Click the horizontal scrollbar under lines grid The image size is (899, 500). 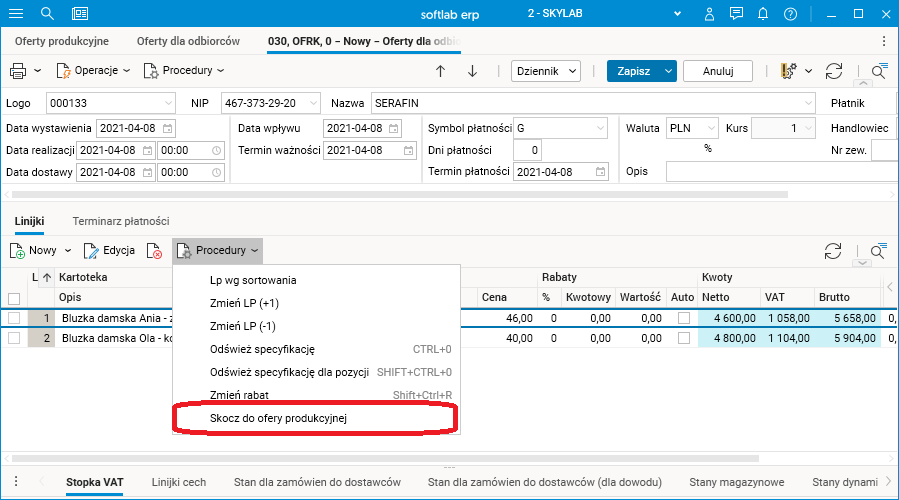[x=385, y=459]
